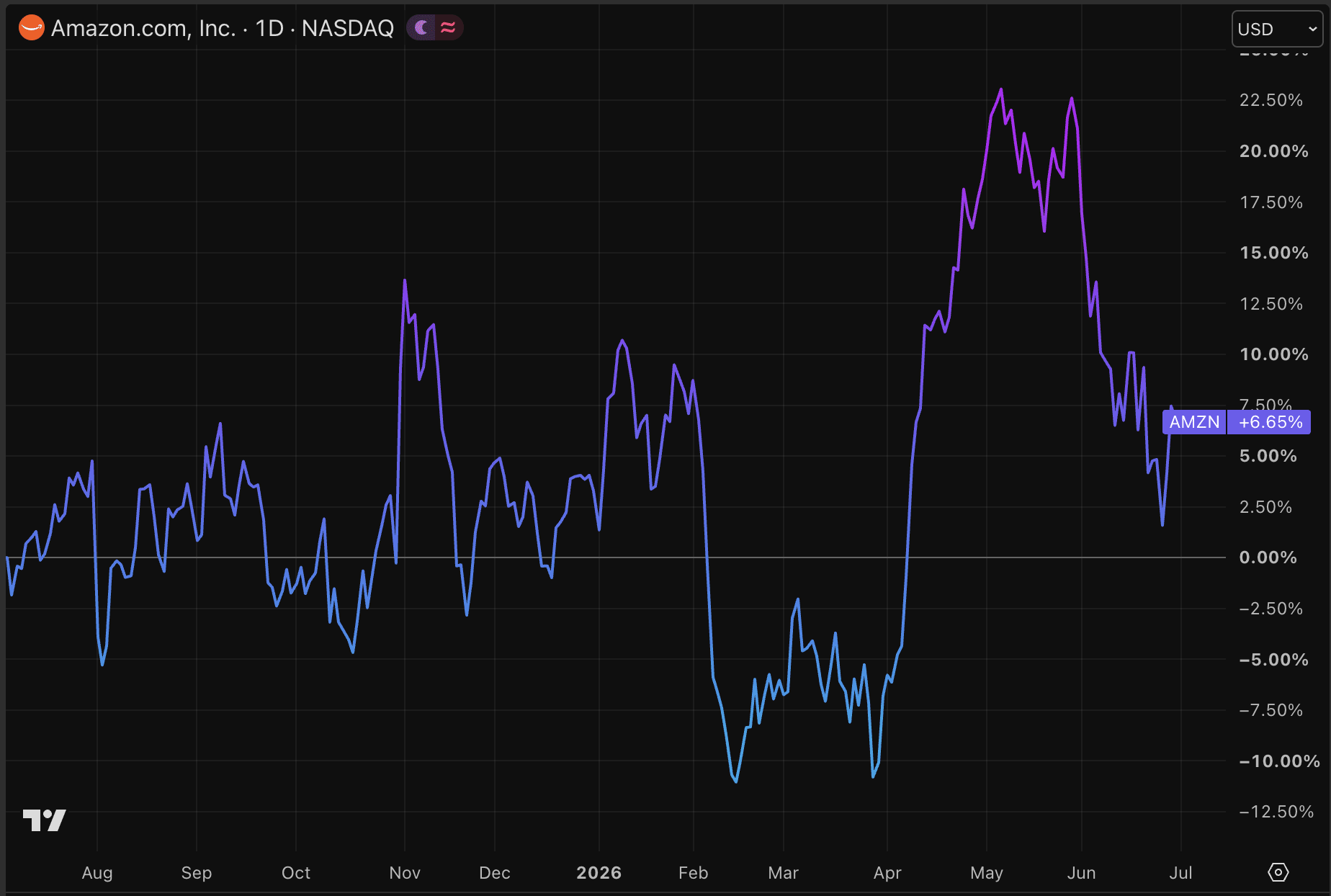1331x896 pixels.
Task: Click the −10.00% price scale label
Action: (x=1279, y=761)
